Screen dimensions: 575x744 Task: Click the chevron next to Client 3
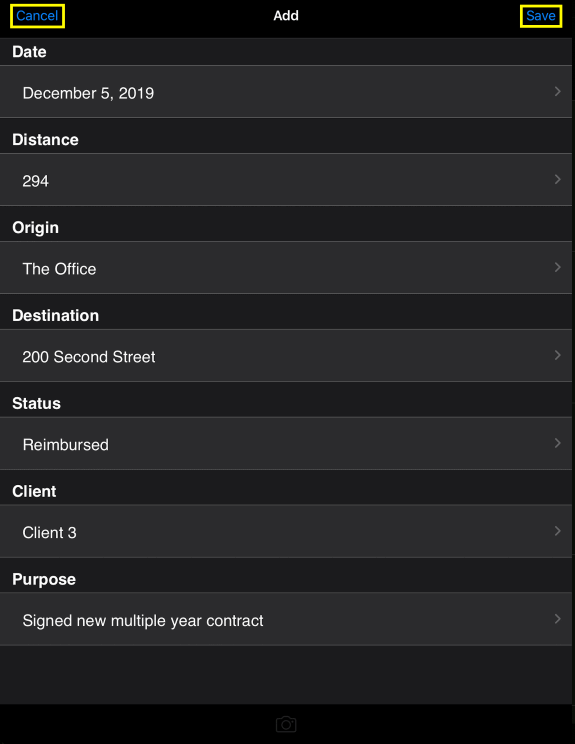pyautogui.click(x=558, y=531)
